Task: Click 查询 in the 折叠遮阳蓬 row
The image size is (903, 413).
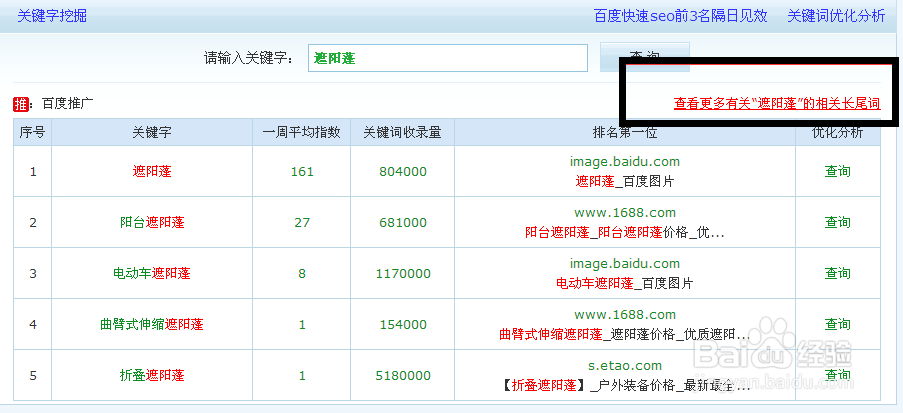Action: (x=837, y=375)
